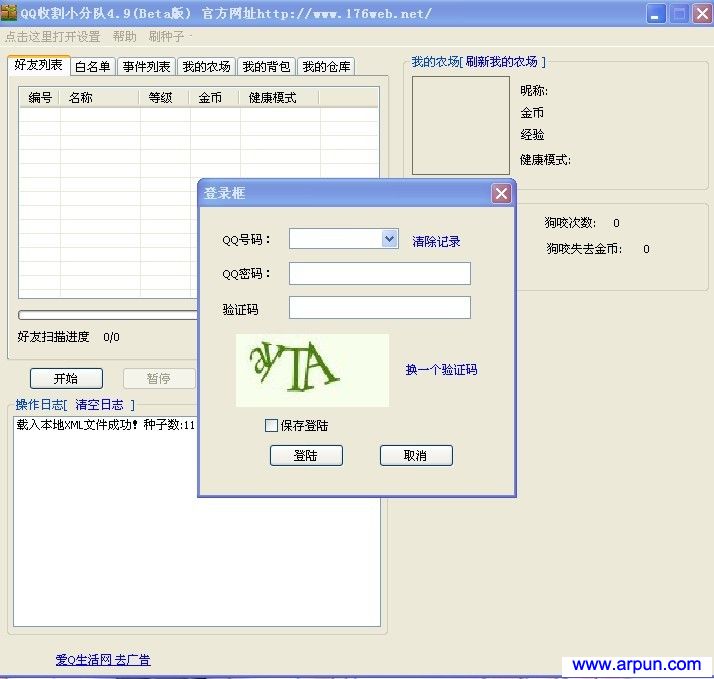This screenshot has width=714, height=679.
Task: Click the 开始 start button
Action: point(66,378)
